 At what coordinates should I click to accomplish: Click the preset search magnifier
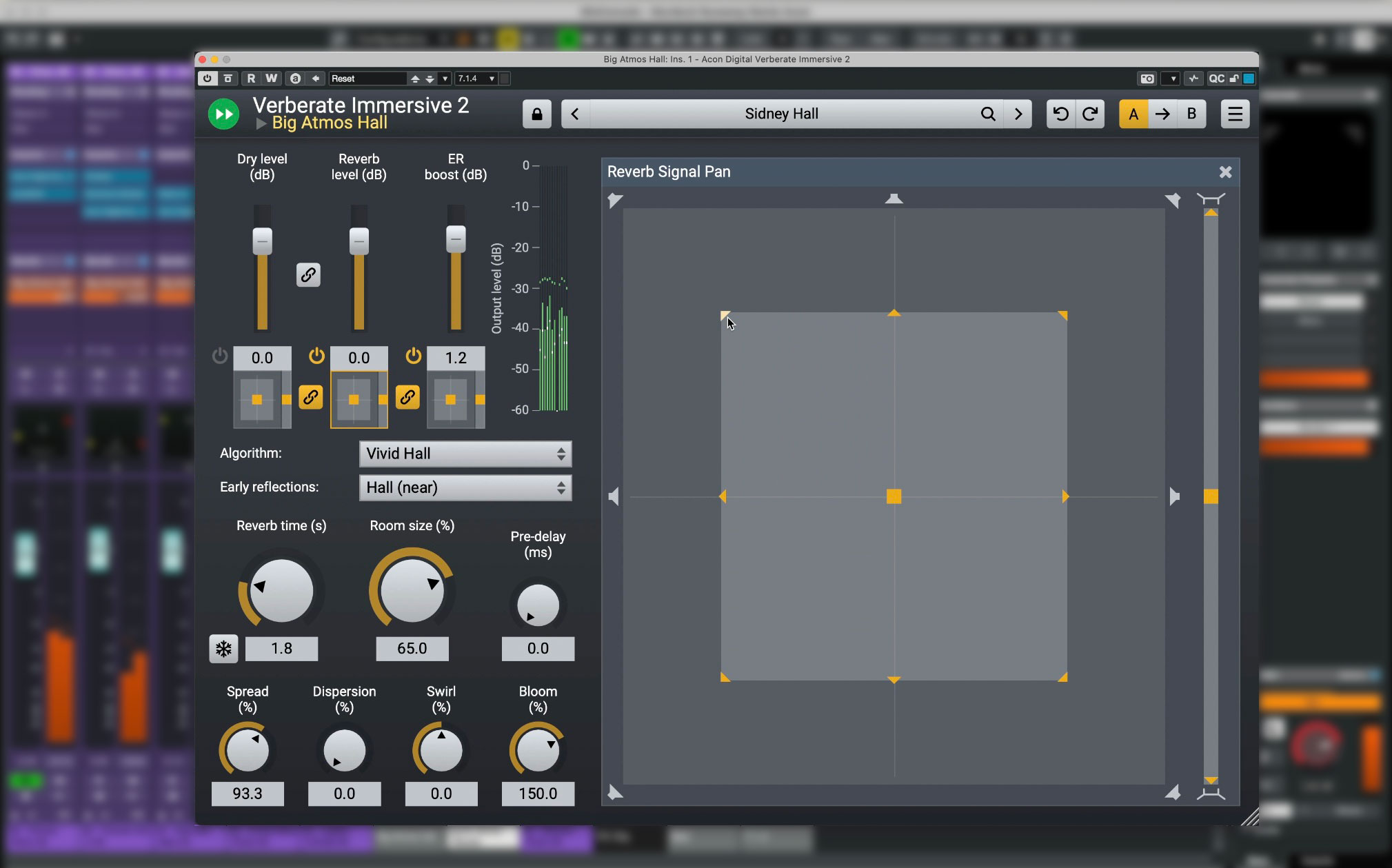987,114
